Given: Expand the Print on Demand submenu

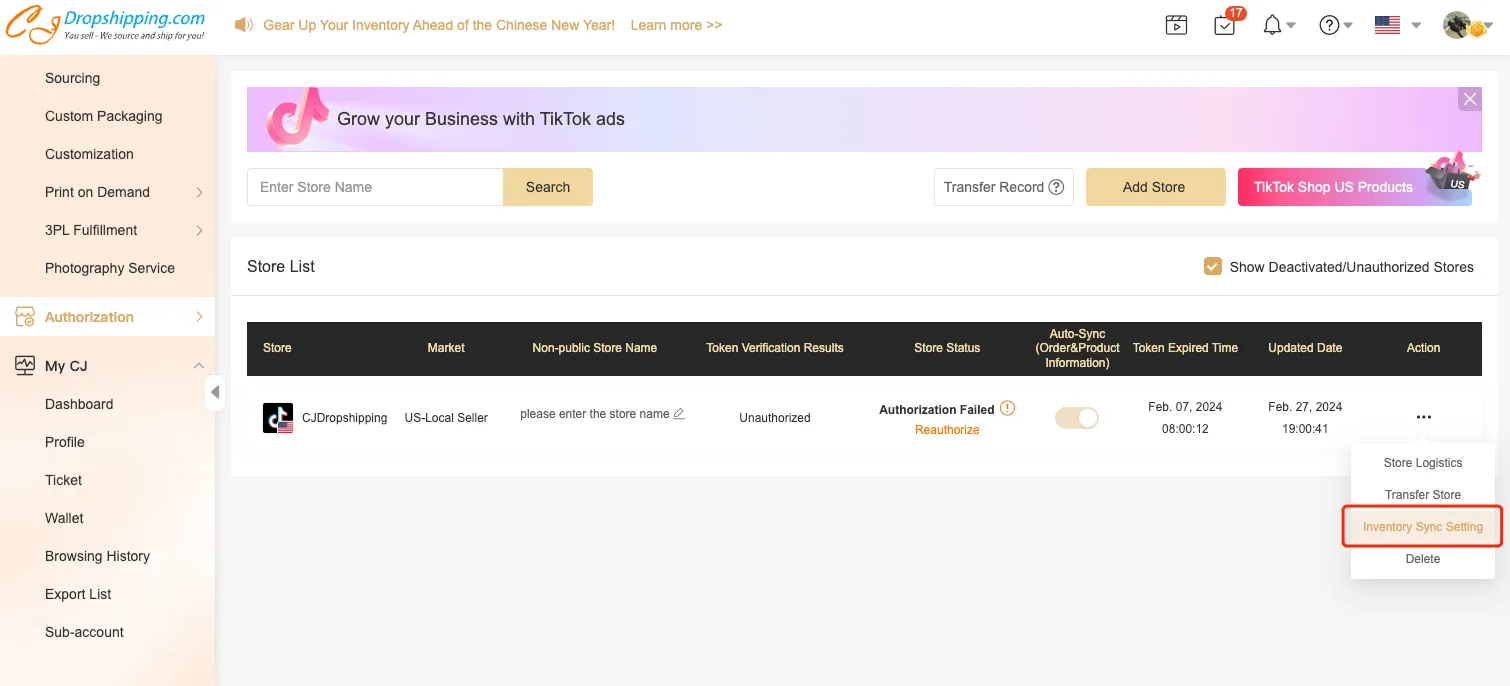Looking at the screenshot, I should pyautogui.click(x=199, y=192).
